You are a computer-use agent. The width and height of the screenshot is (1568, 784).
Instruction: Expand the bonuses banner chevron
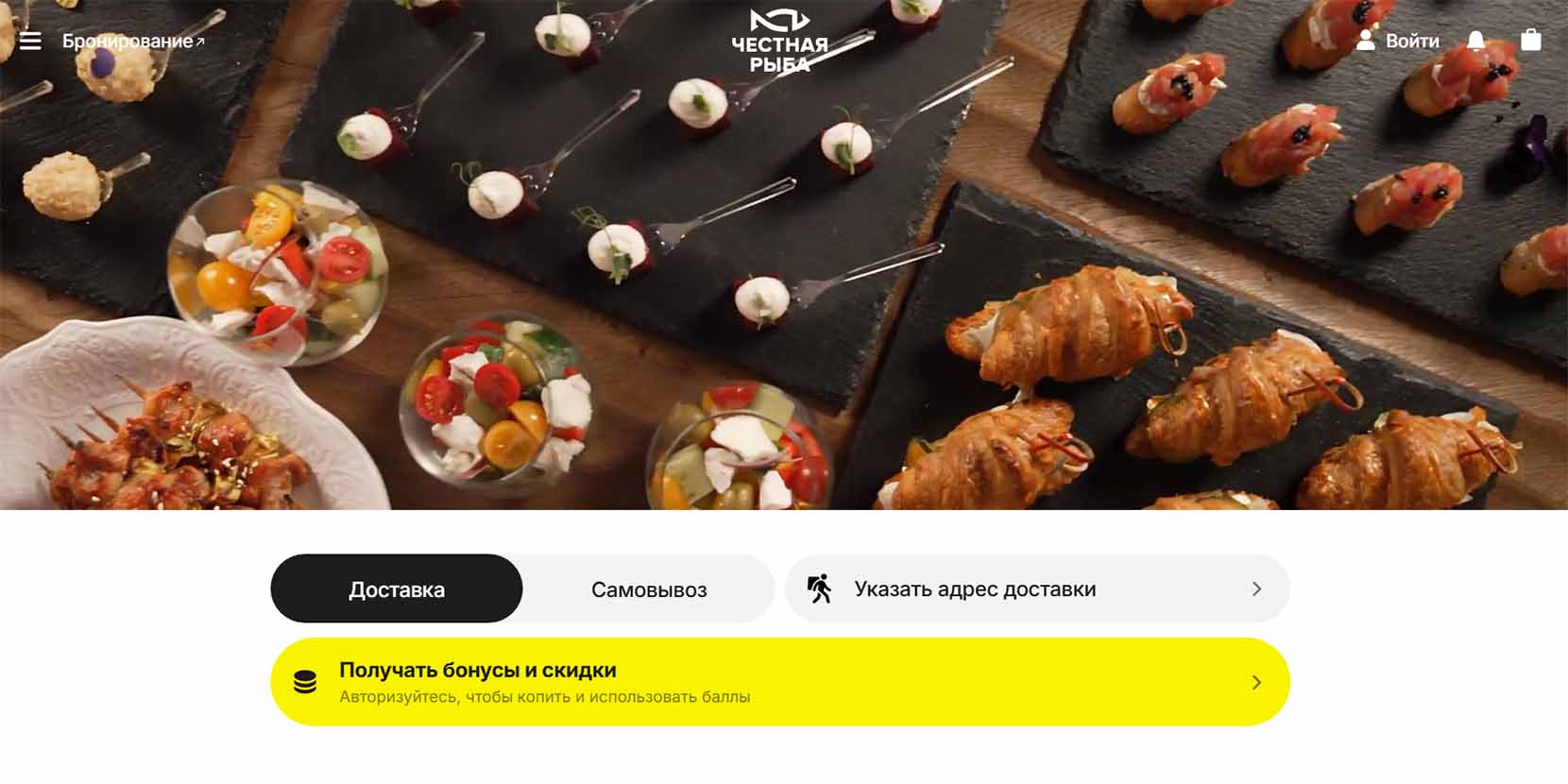(1256, 682)
